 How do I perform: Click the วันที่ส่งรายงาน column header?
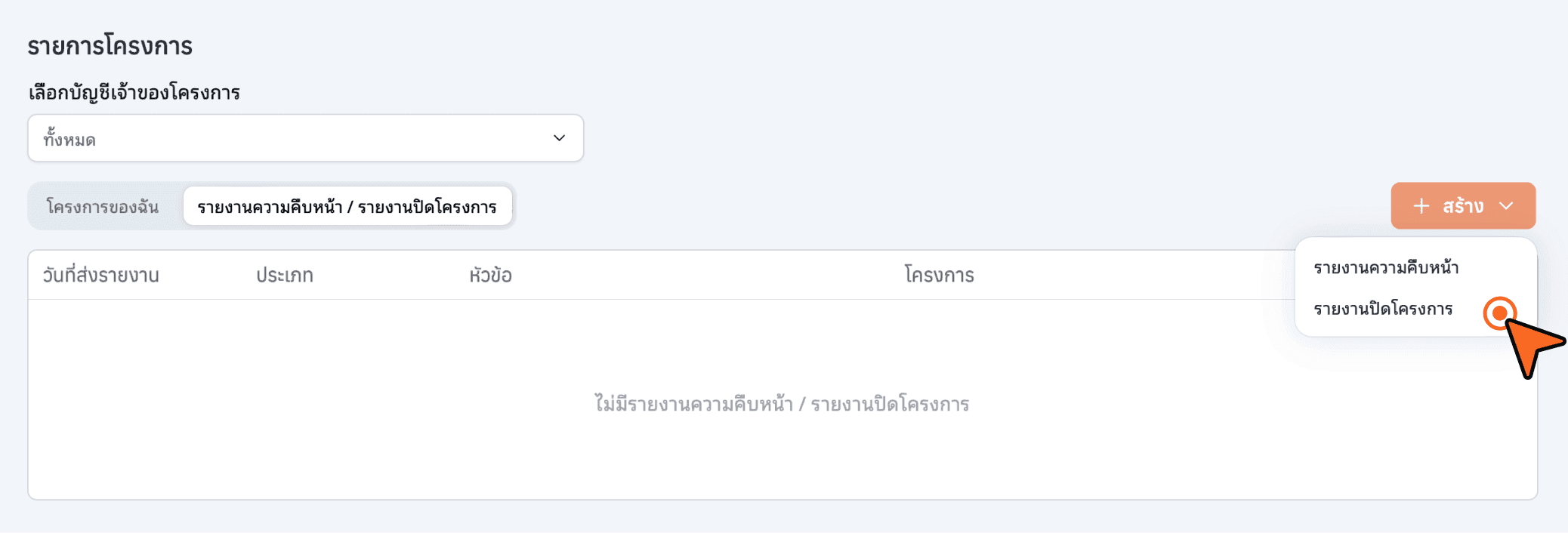point(100,276)
